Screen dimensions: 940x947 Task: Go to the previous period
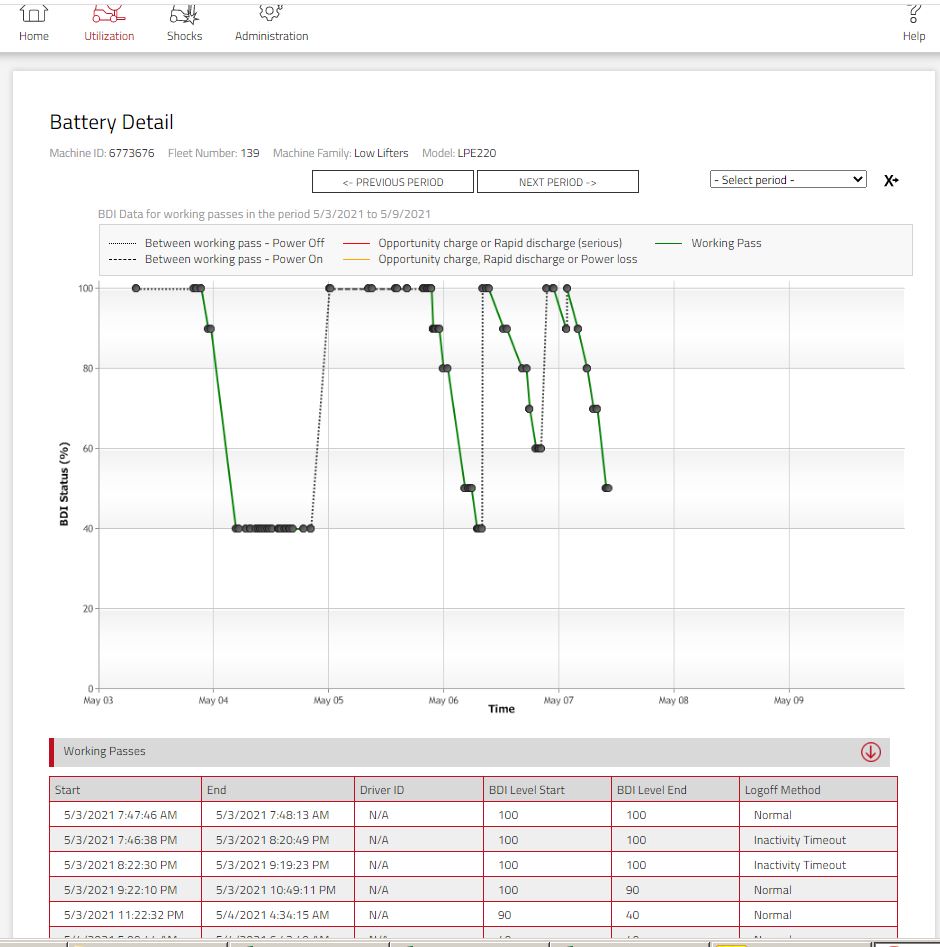tap(393, 182)
